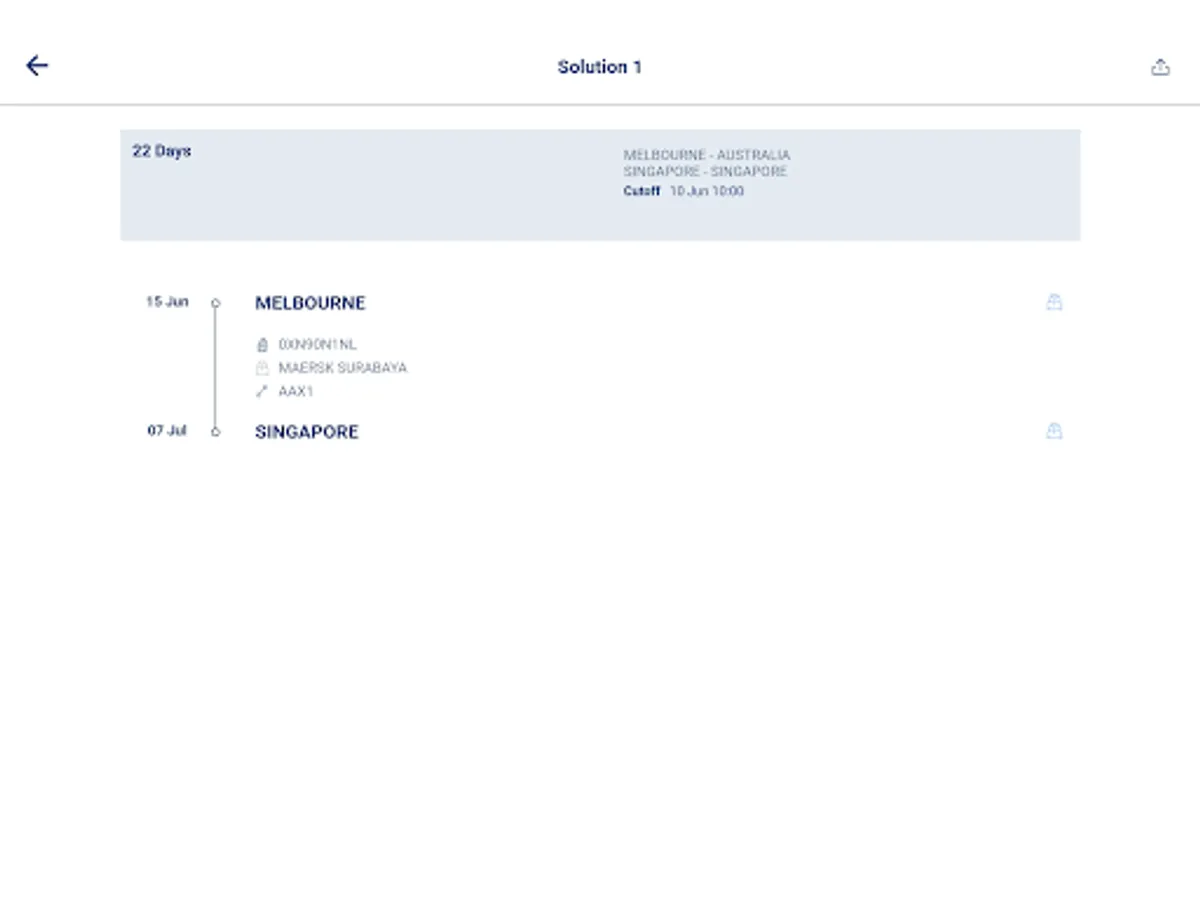Click the route icon near AAX1

coord(262,392)
